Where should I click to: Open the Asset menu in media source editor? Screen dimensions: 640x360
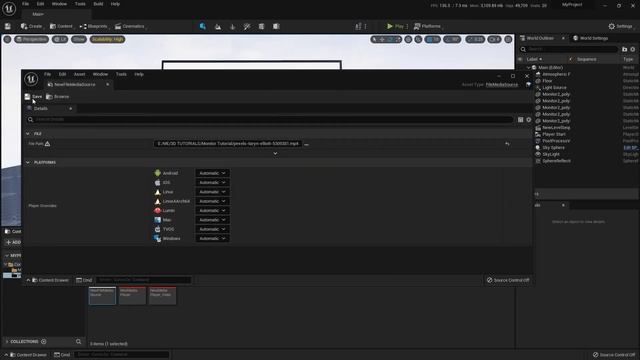pyautogui.click(x=80, y=74)
